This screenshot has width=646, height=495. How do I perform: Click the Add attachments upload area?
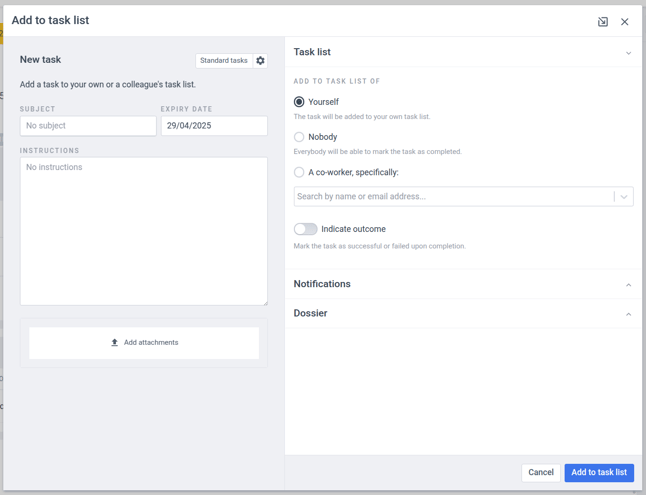tap(144, 343)
